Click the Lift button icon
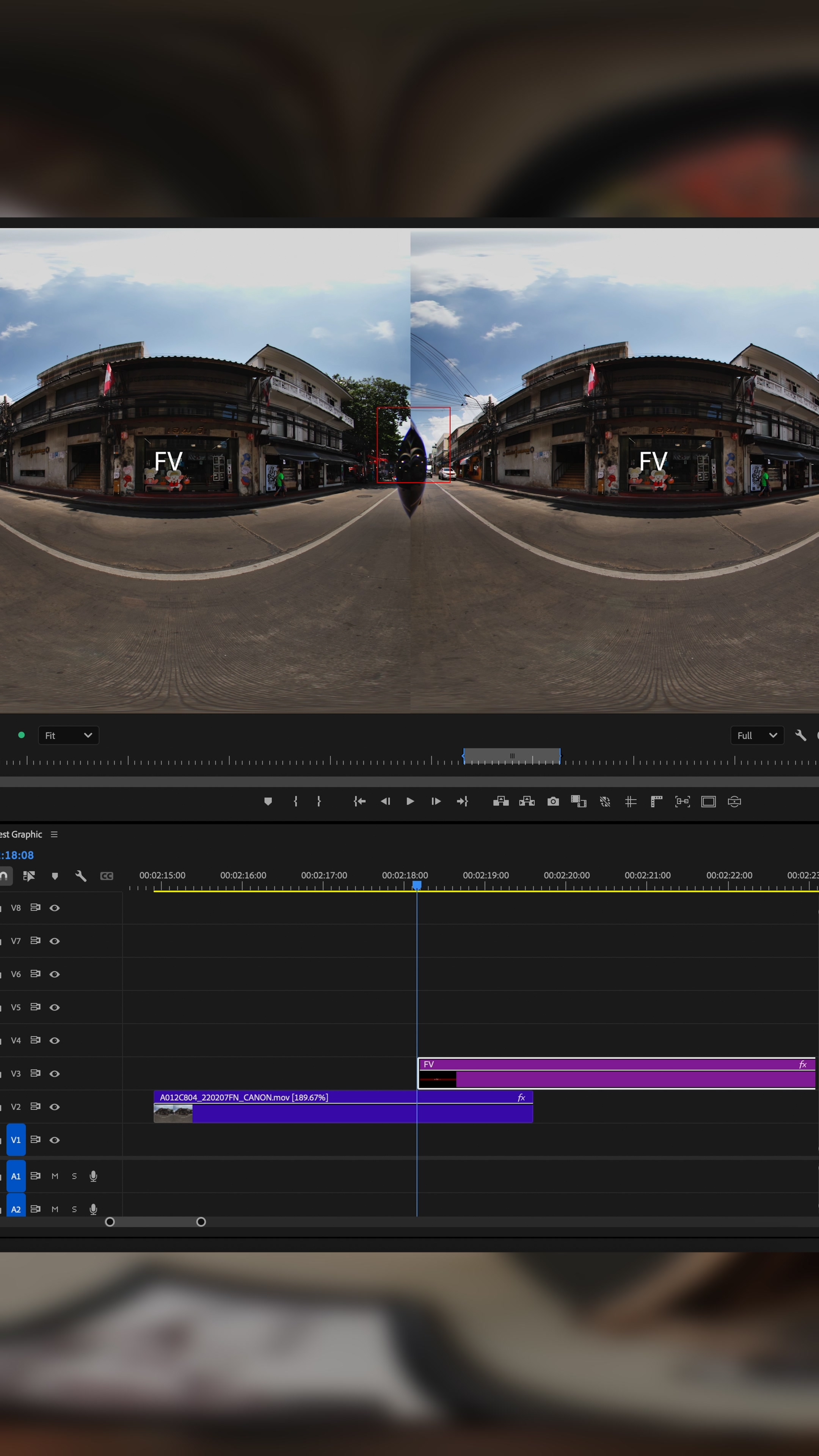The height and width of the screenshot is (1456, 819). (x=501, y=802)
